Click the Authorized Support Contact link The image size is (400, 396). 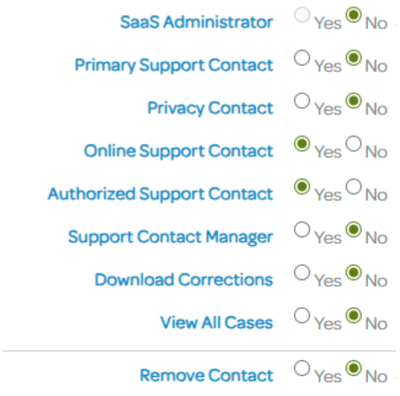pos(160,194)
